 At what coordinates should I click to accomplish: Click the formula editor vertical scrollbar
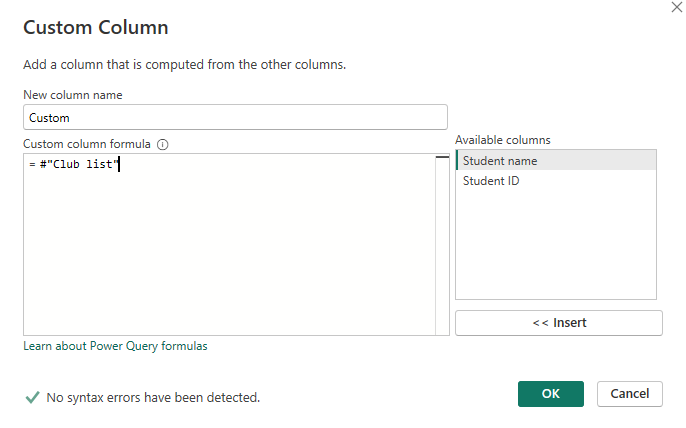[x=442, y=245]
